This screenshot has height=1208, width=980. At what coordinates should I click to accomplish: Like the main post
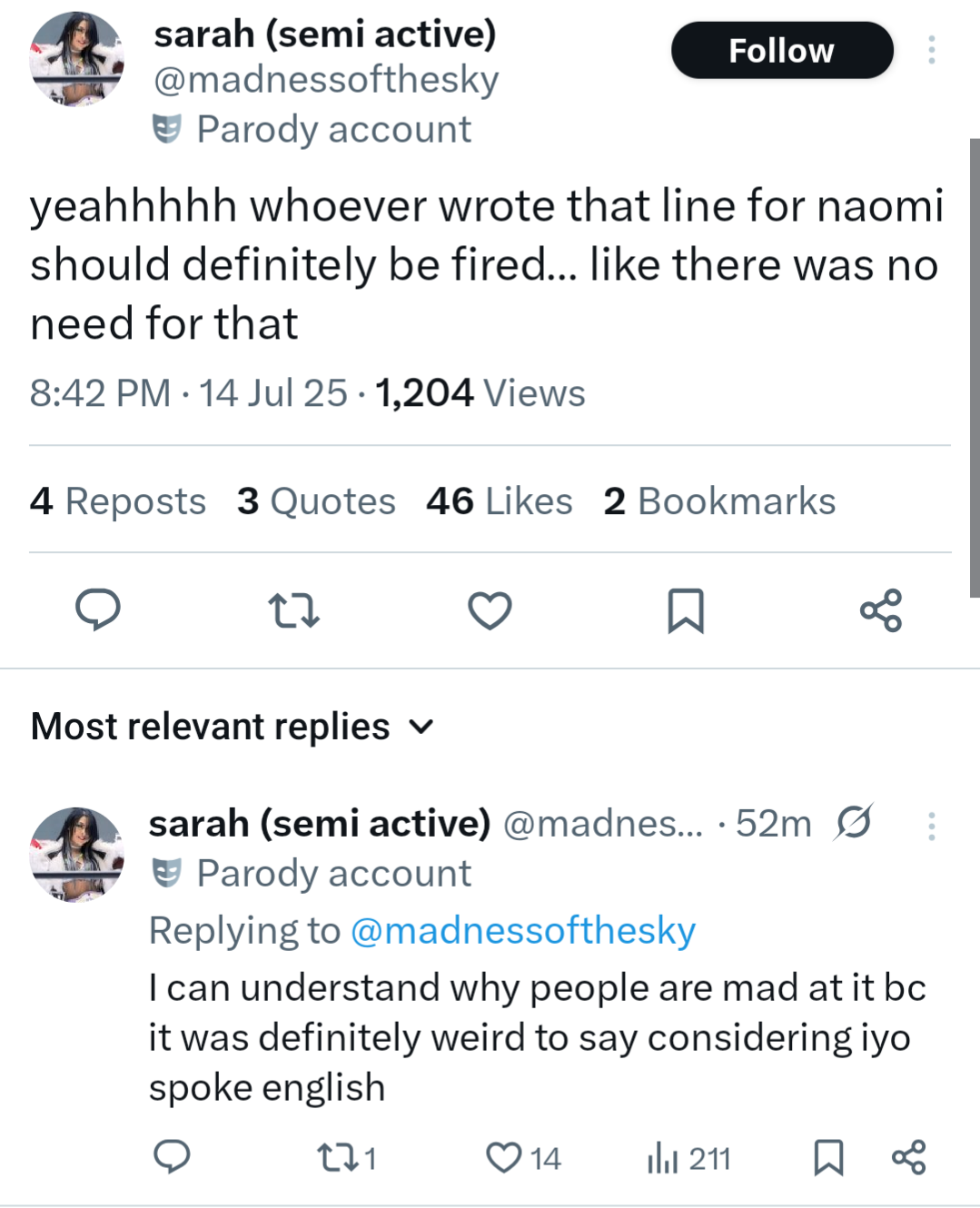[x=490, y=610]
